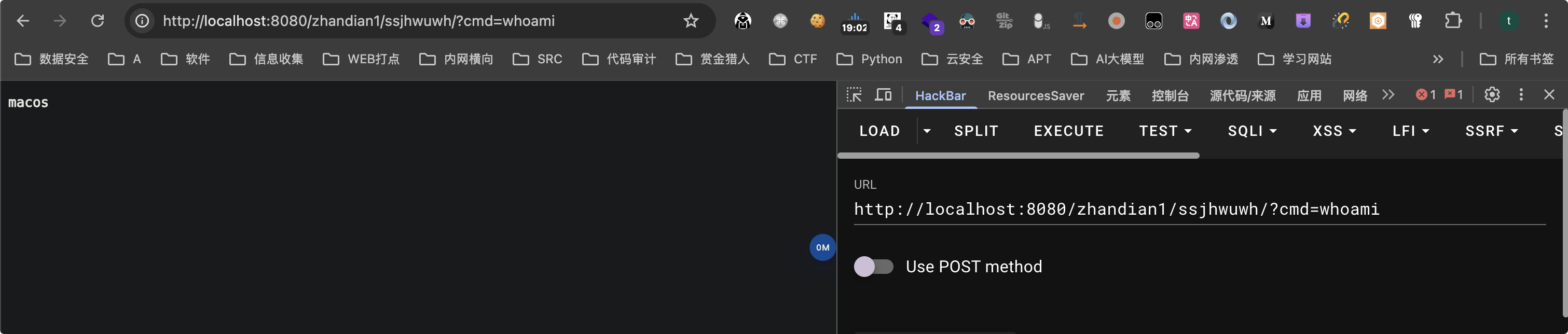Click the cookie extension icon
Viewport: 1568px width, 334px height.
pos(818,21)
